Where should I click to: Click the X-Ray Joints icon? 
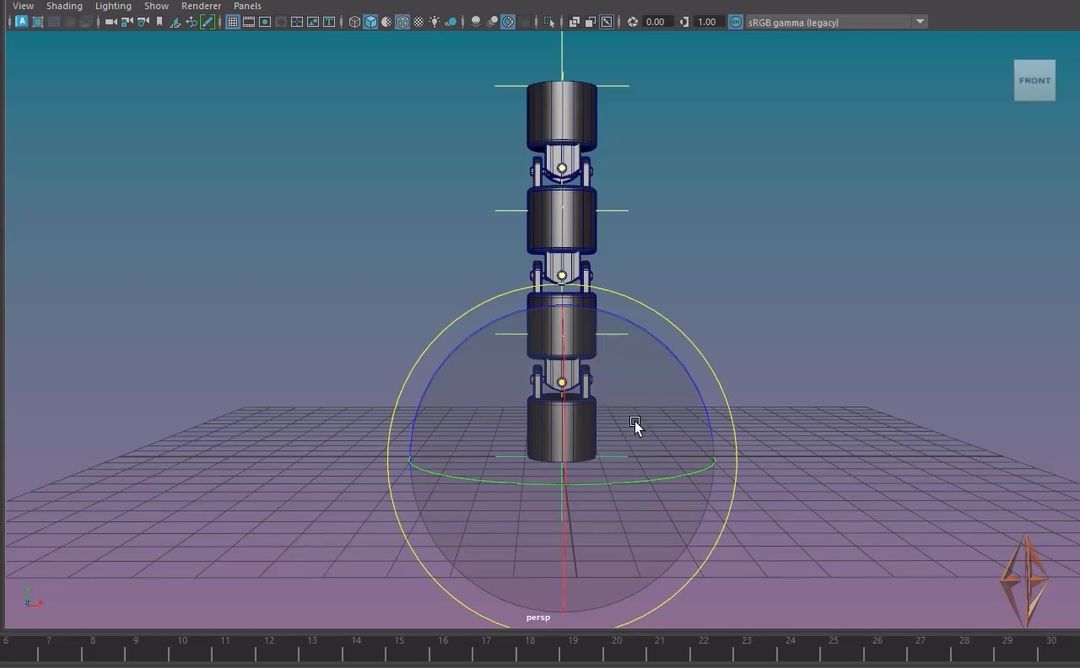606,22
